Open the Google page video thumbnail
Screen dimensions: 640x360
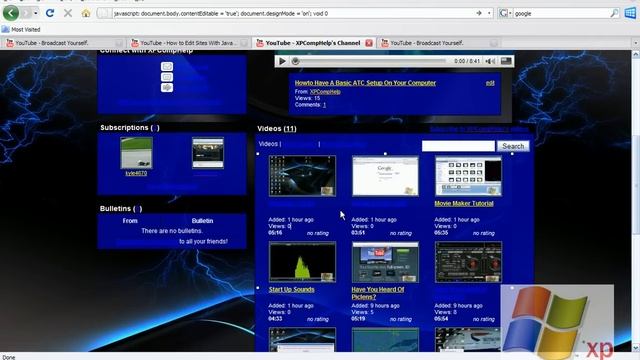click(385, 176)
